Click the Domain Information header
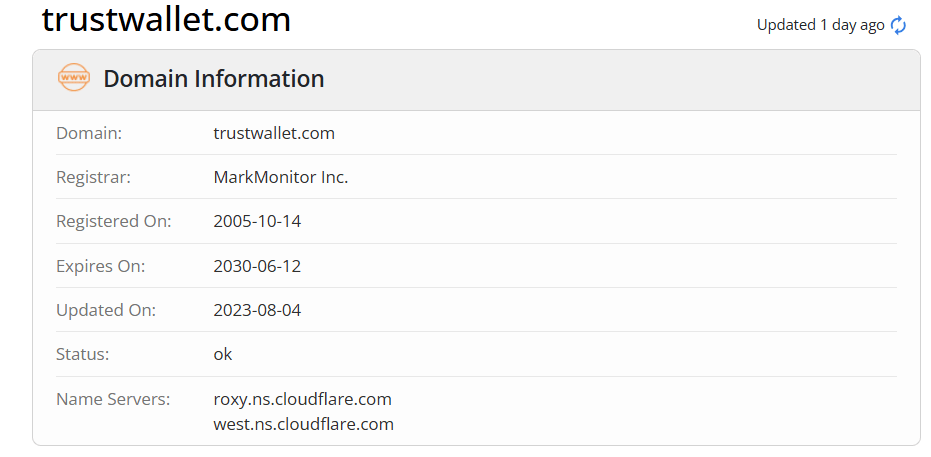The width and height of the screenshot is (931, 457). tap(214, 79)
